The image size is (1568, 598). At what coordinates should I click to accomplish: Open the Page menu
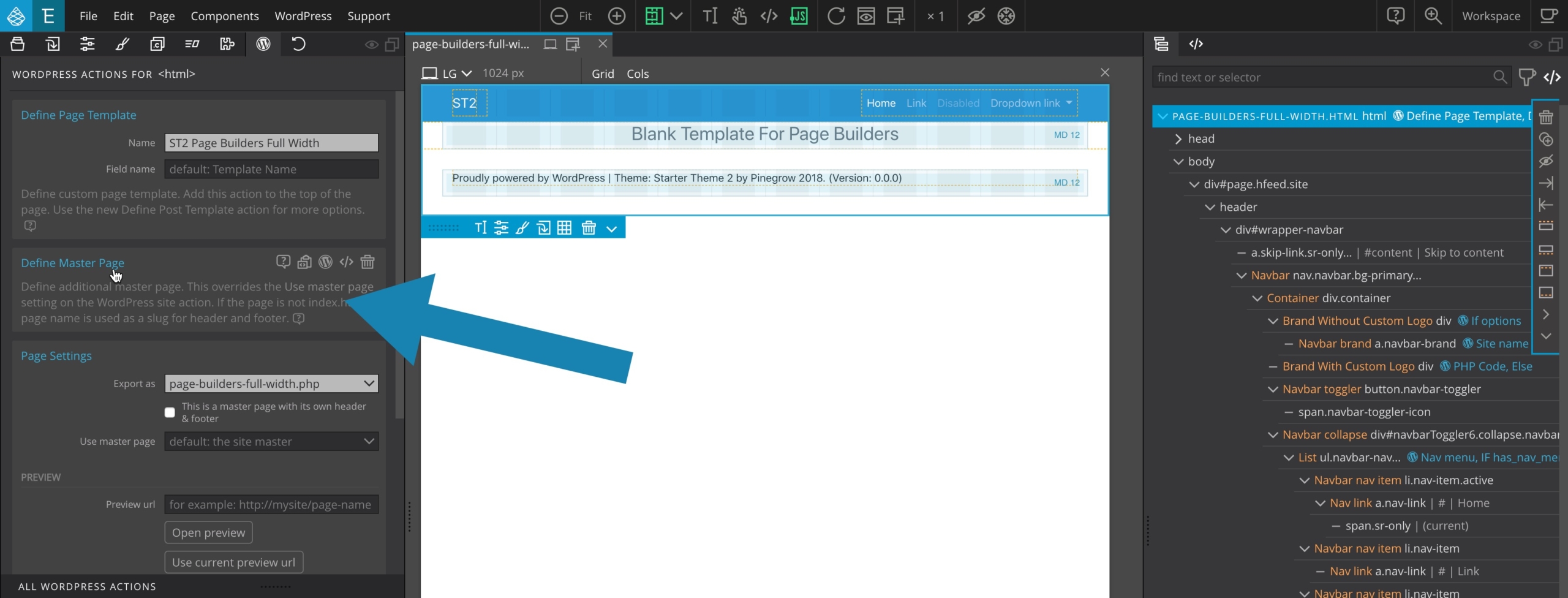click(x=162, y=16)
